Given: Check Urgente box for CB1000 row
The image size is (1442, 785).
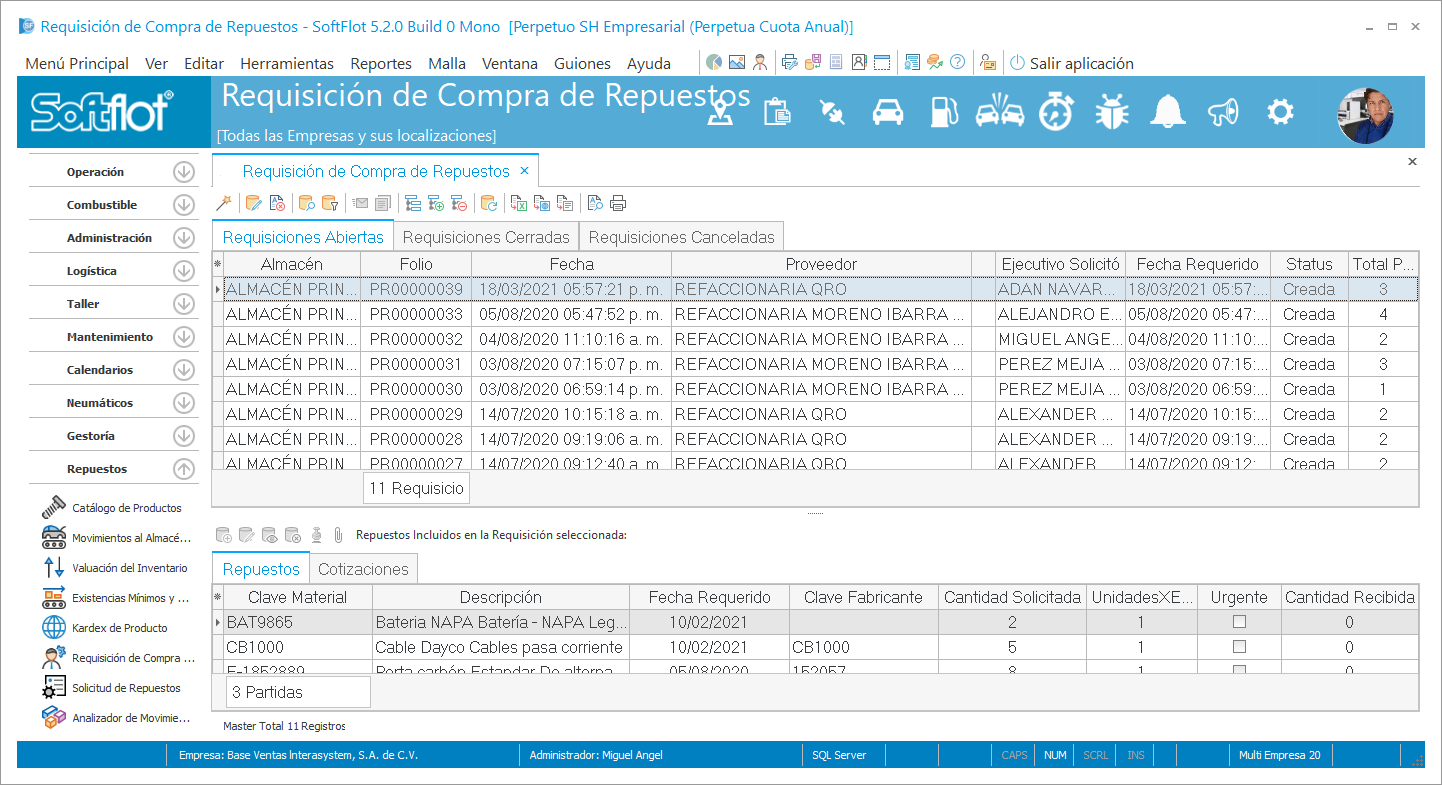Looking at the screenshot, I should (x=1239, y=647).
